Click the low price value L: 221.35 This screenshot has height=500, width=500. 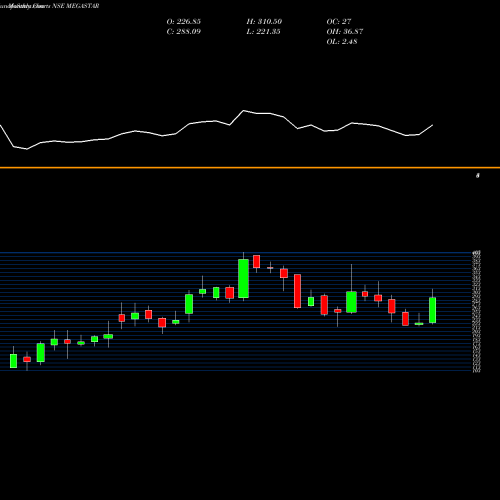coord(263,32)
